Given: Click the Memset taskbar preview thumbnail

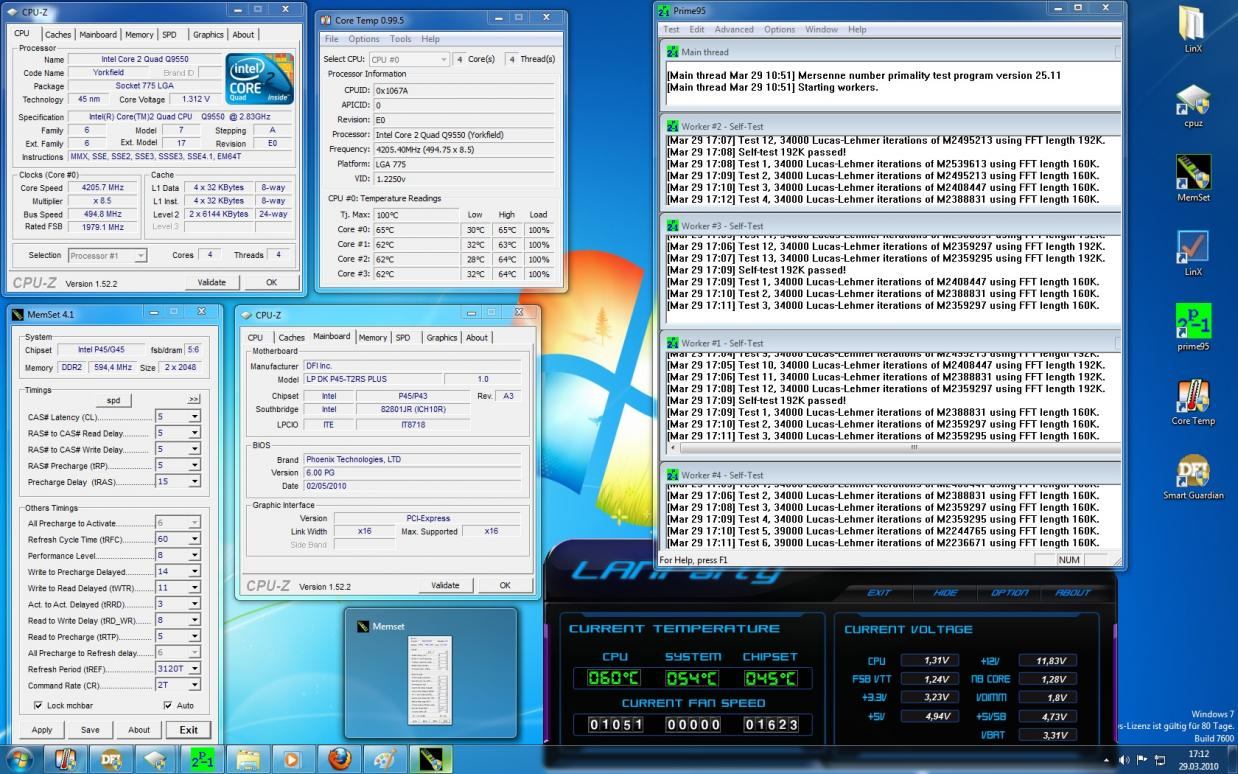Looking at the screenshot, I should click(x=431, y=674).
